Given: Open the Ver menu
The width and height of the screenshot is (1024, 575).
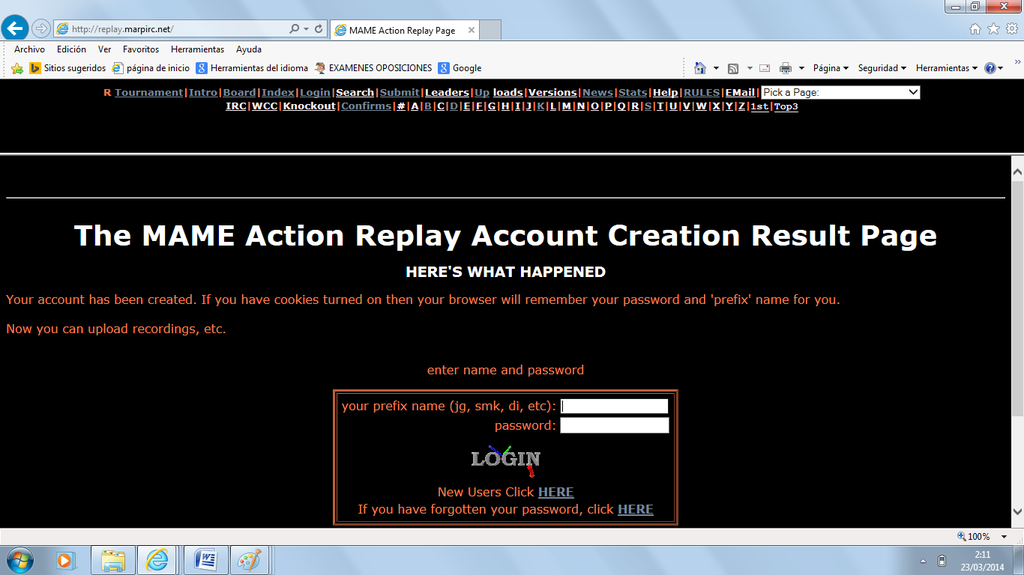Looking at the screenshot, I should pyautogui.click(x=104, y=49).
